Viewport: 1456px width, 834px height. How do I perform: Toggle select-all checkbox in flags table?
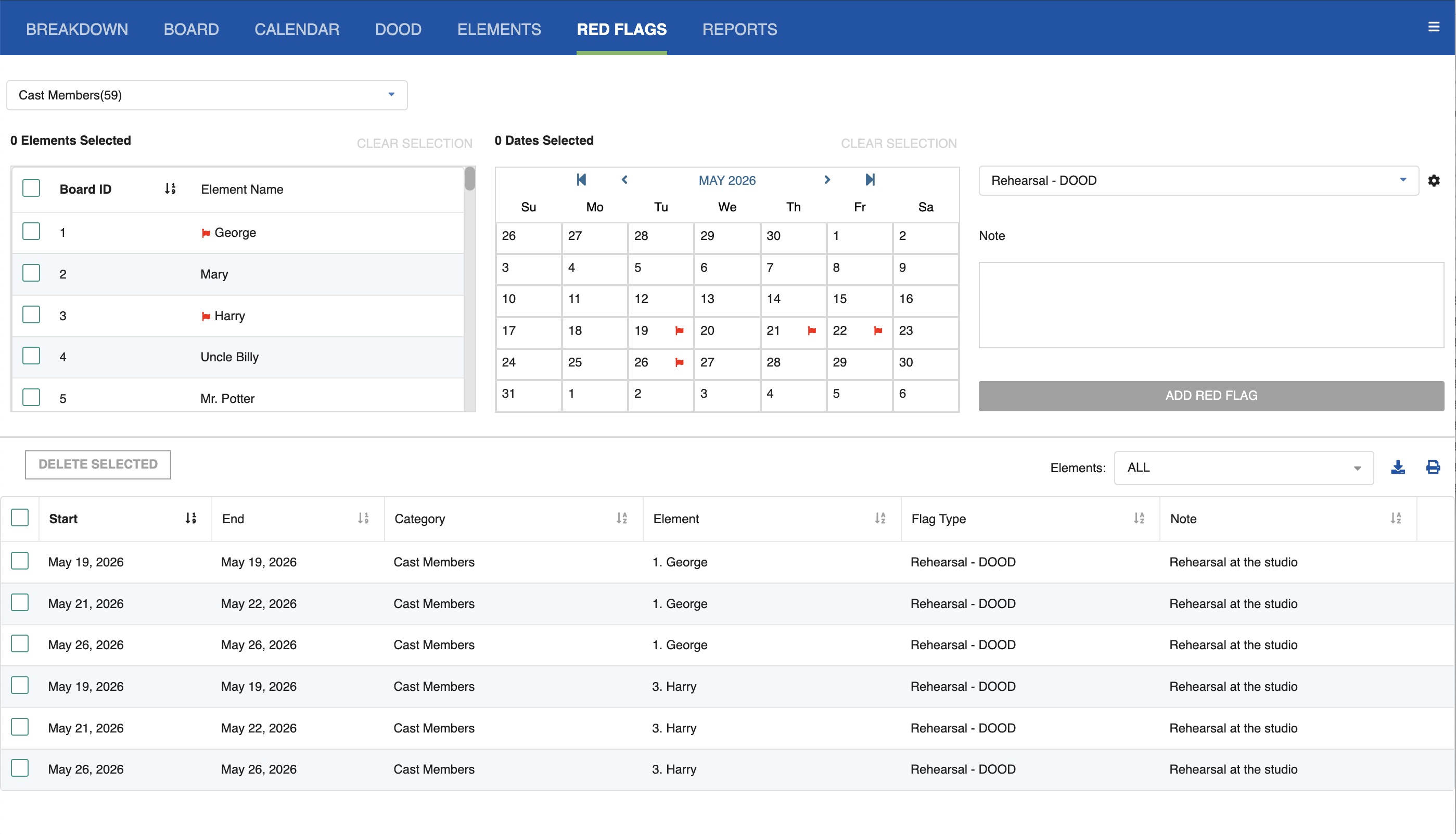(20, 518)
